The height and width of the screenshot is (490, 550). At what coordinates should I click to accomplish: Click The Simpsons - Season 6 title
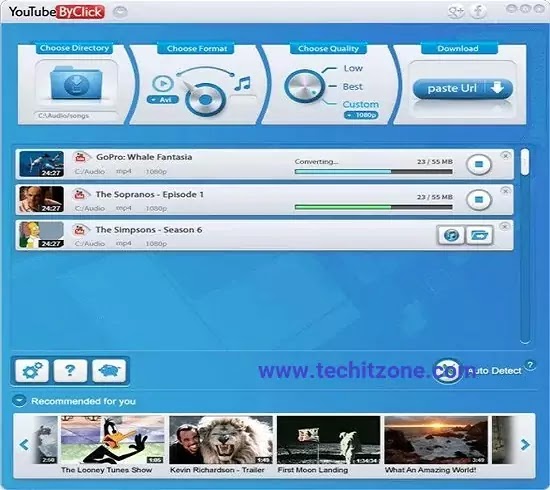(149, 230)
